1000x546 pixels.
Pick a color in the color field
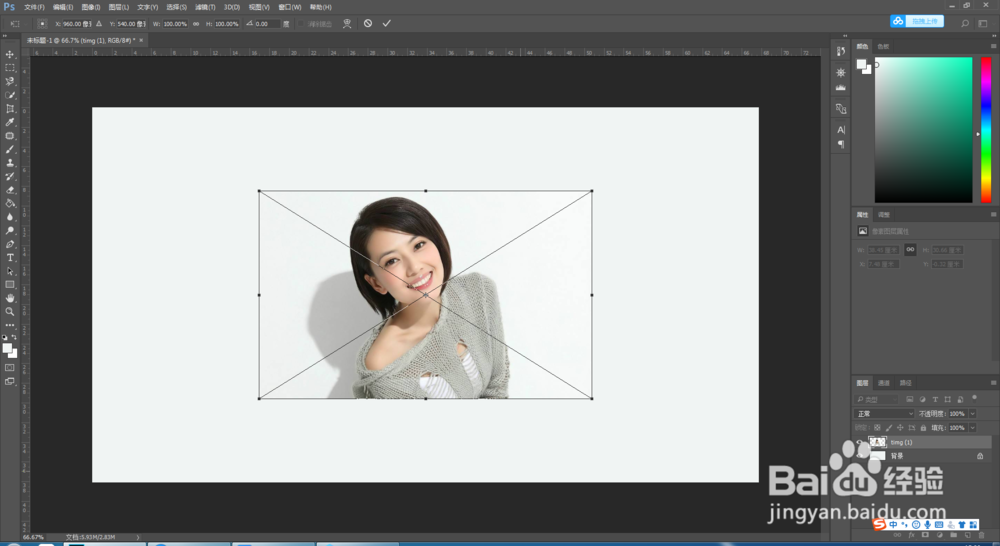pos(923,129)
